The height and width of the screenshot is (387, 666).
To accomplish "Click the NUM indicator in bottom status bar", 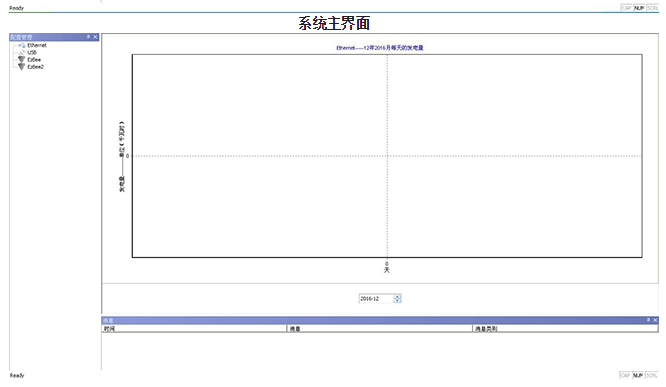I will (638, 376).
